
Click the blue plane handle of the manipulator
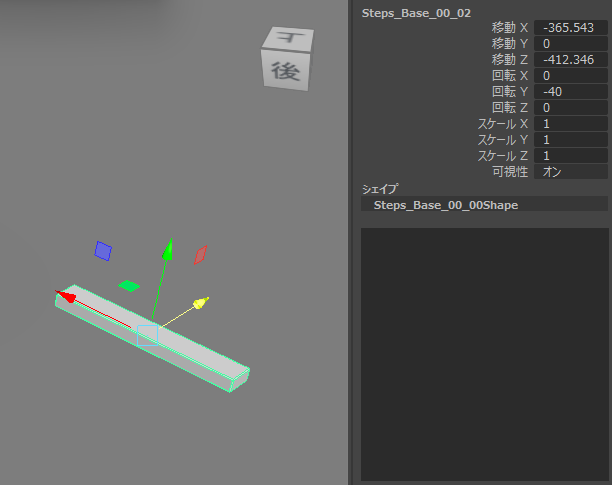click(x=103, y=251)
